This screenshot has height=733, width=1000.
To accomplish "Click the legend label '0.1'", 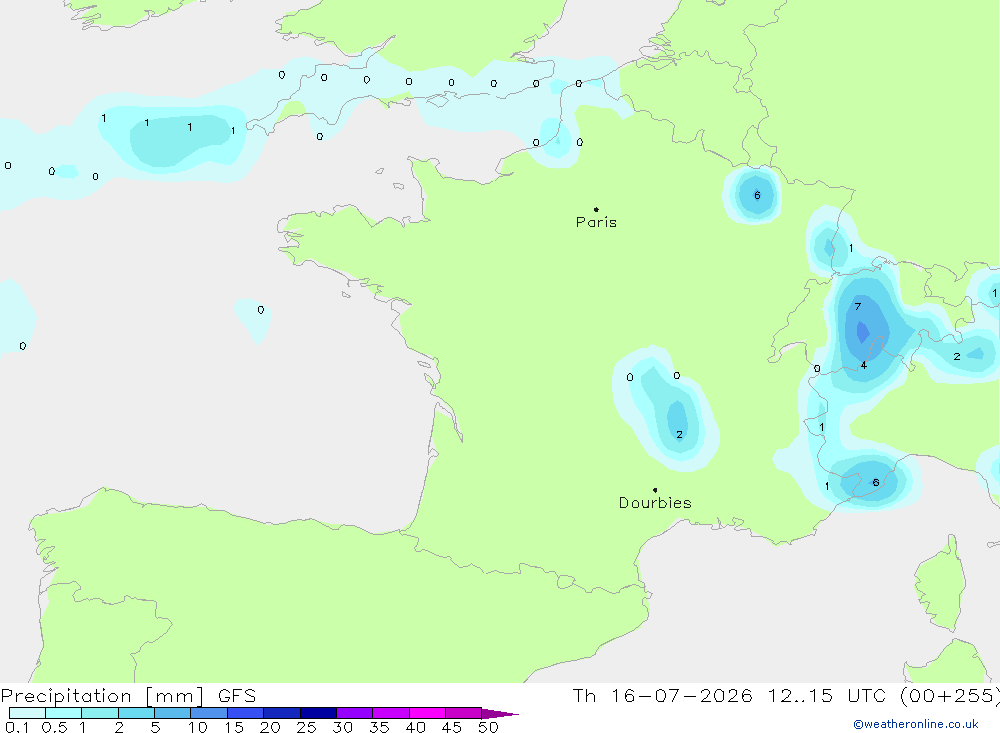I will [x=17, y=727].
